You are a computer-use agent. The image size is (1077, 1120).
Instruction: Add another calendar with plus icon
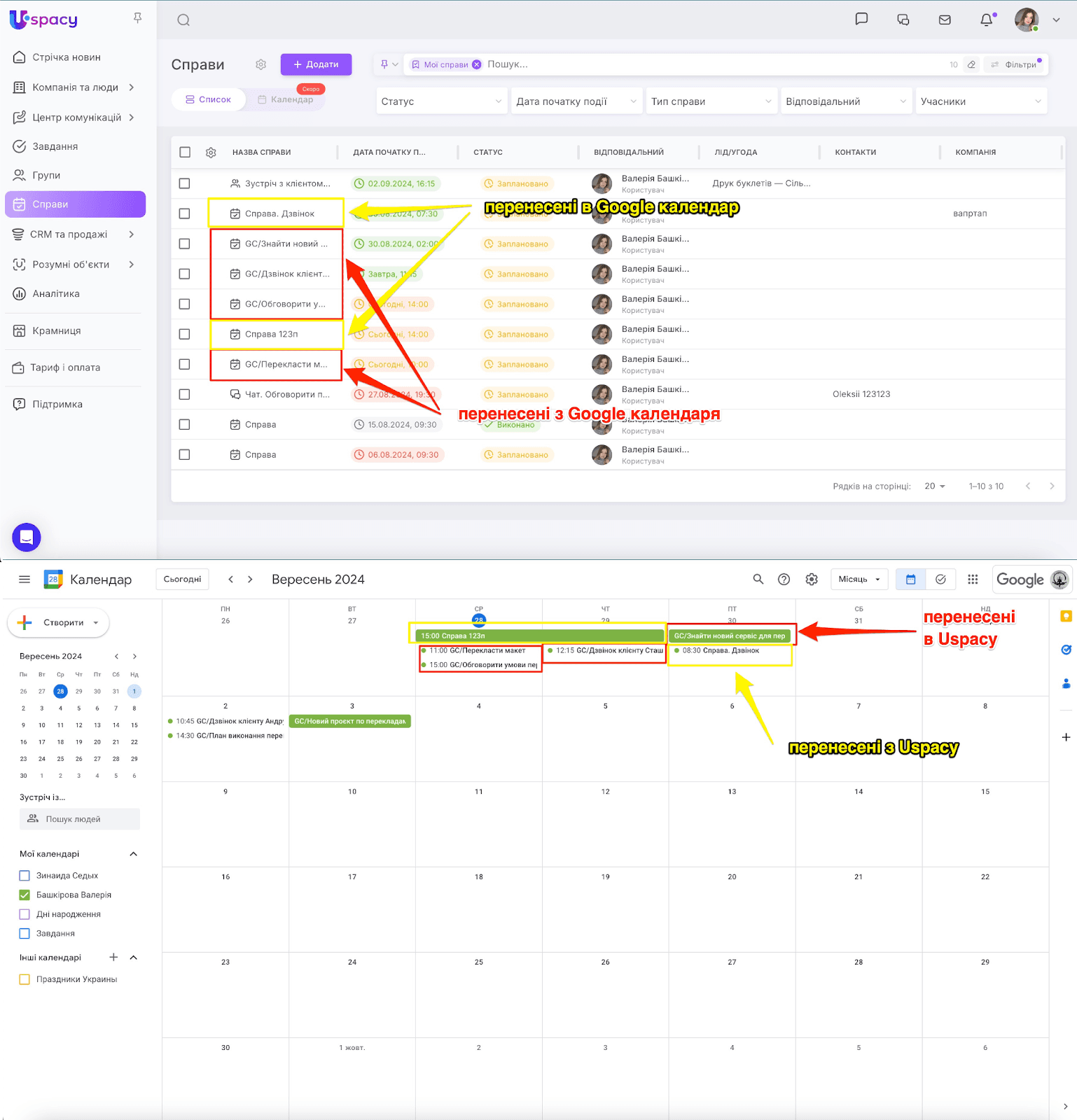coord(113,958)
